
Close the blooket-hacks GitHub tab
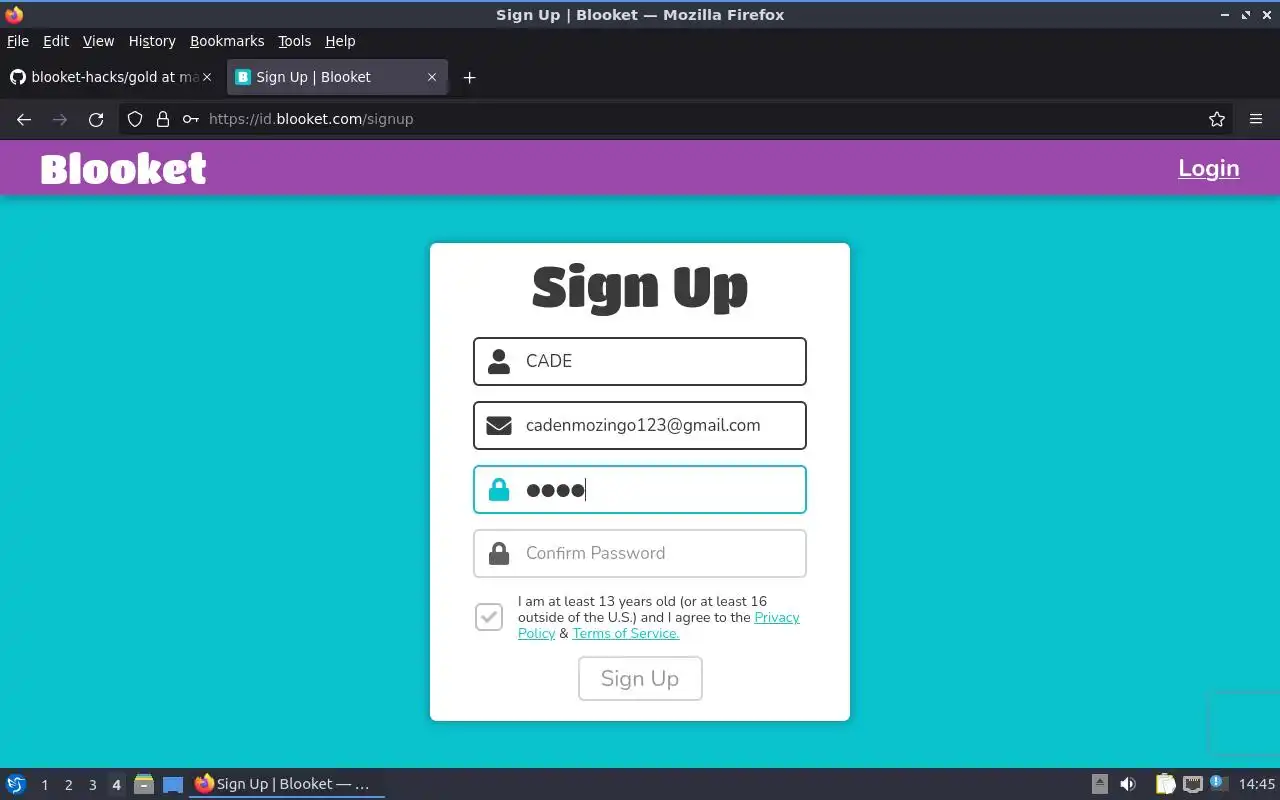coord(207,77)
